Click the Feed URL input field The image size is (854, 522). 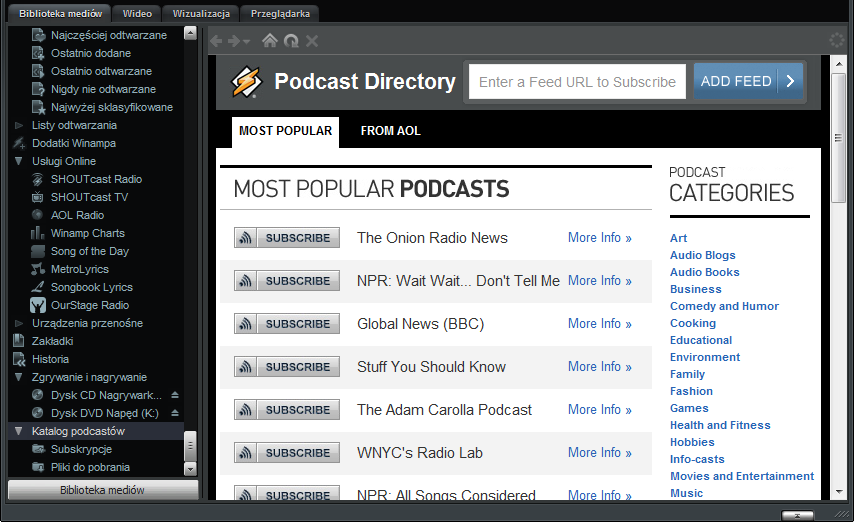pos(577,82)
